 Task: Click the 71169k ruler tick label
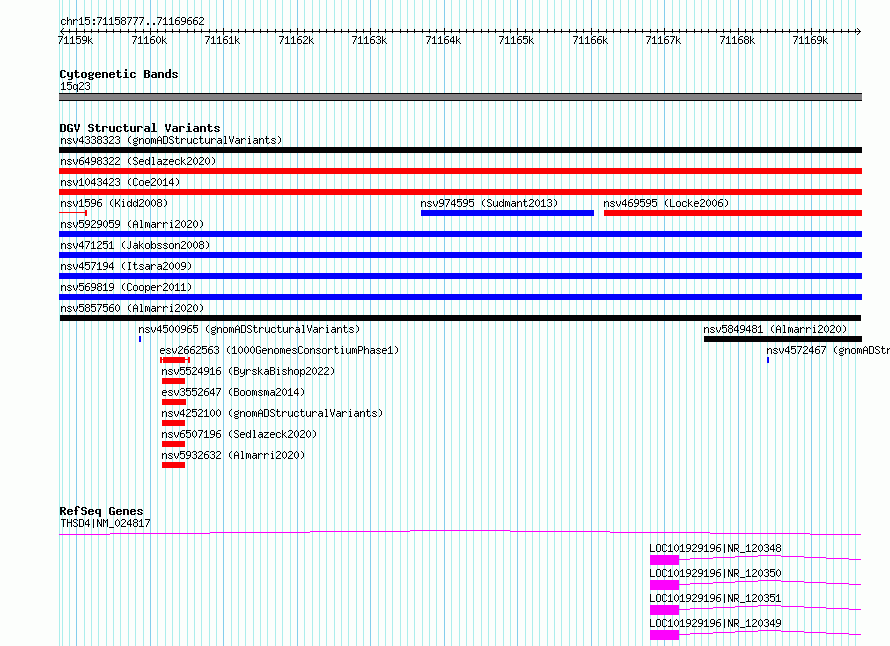tap(810, 40)
